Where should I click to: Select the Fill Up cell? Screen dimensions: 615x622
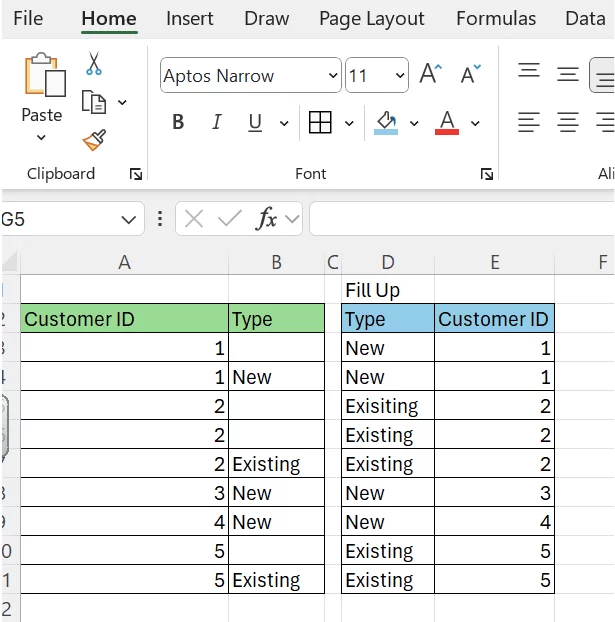(388, 290)
